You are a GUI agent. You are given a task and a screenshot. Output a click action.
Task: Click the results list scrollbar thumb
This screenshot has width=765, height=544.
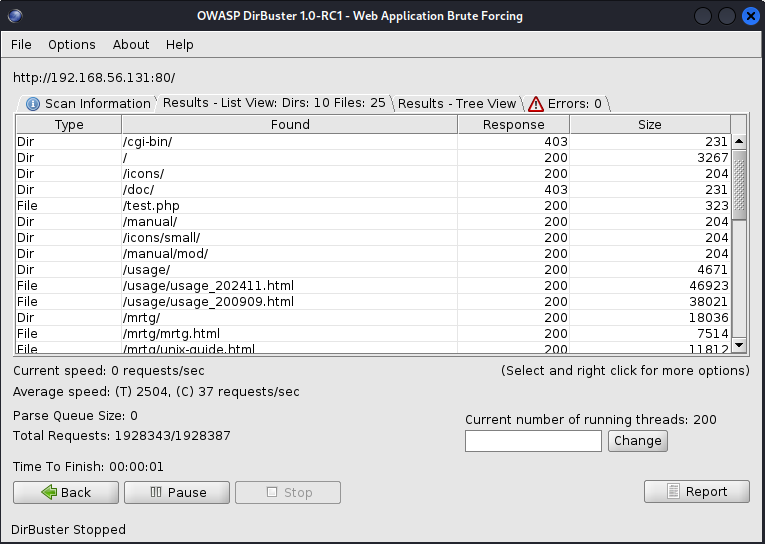(x=739, y=185)
